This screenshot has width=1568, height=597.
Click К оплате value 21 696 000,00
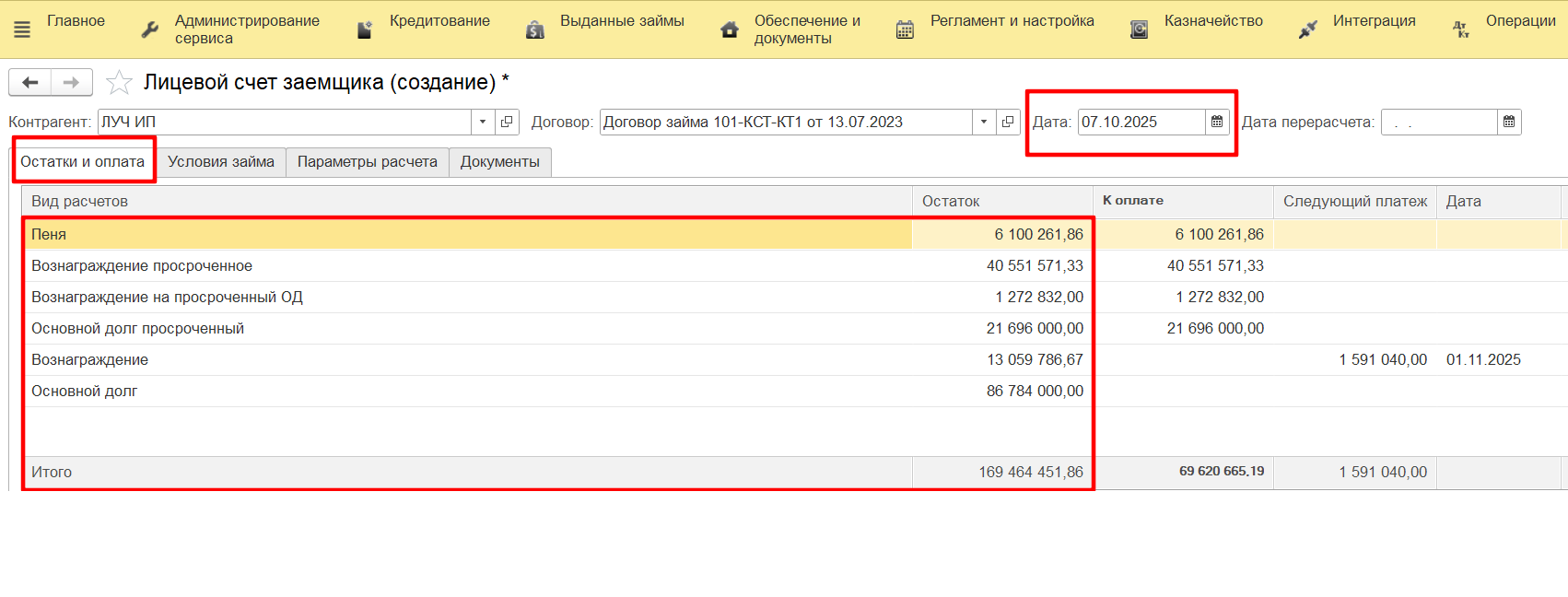pyautogui.click(x=1215, y=328)
